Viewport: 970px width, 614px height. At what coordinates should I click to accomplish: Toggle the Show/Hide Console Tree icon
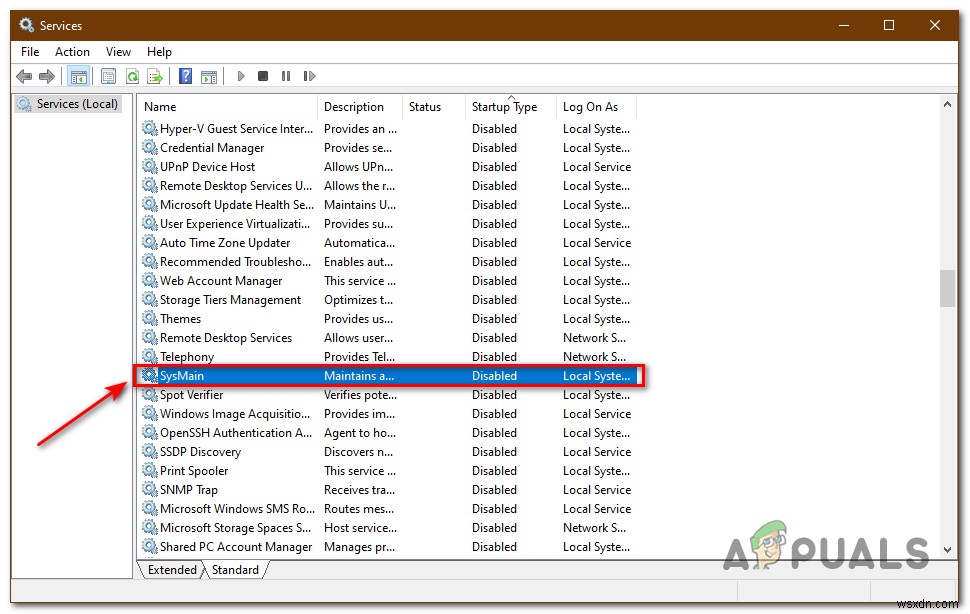point(79,75)
